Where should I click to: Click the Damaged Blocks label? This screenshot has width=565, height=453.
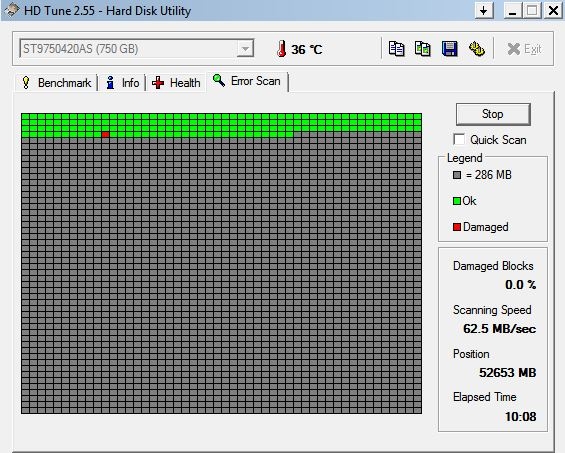(493, 266)
